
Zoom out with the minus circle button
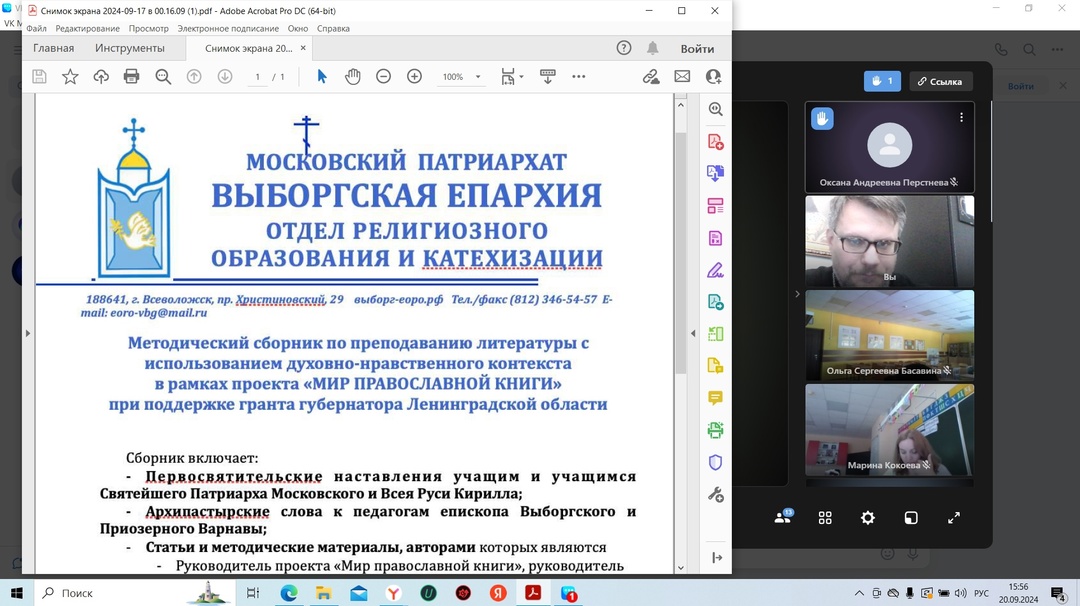tap(384, 76)
